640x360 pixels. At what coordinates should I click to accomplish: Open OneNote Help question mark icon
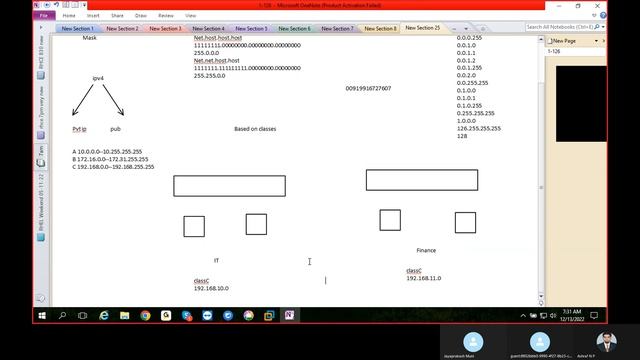[x=603, y=16]
